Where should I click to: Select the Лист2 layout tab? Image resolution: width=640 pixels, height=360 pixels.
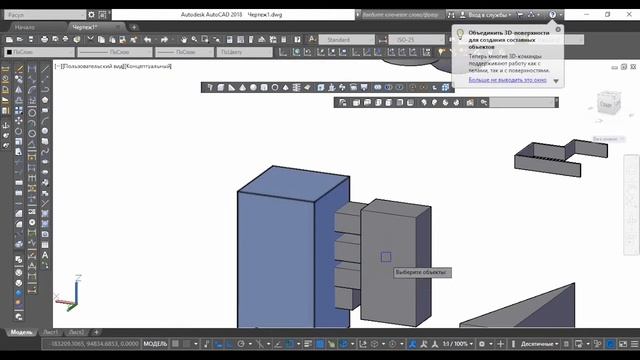[x=76, y=332]
